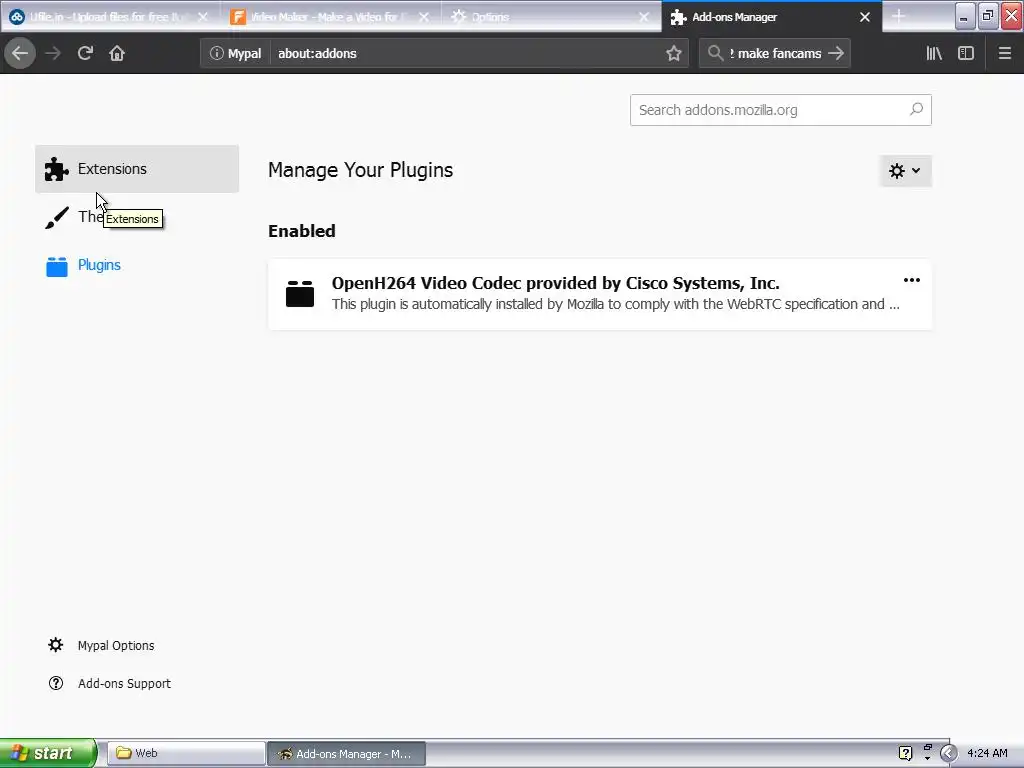
Task: Close the Ufile.io tab
Action: click(x=203, y=17)
